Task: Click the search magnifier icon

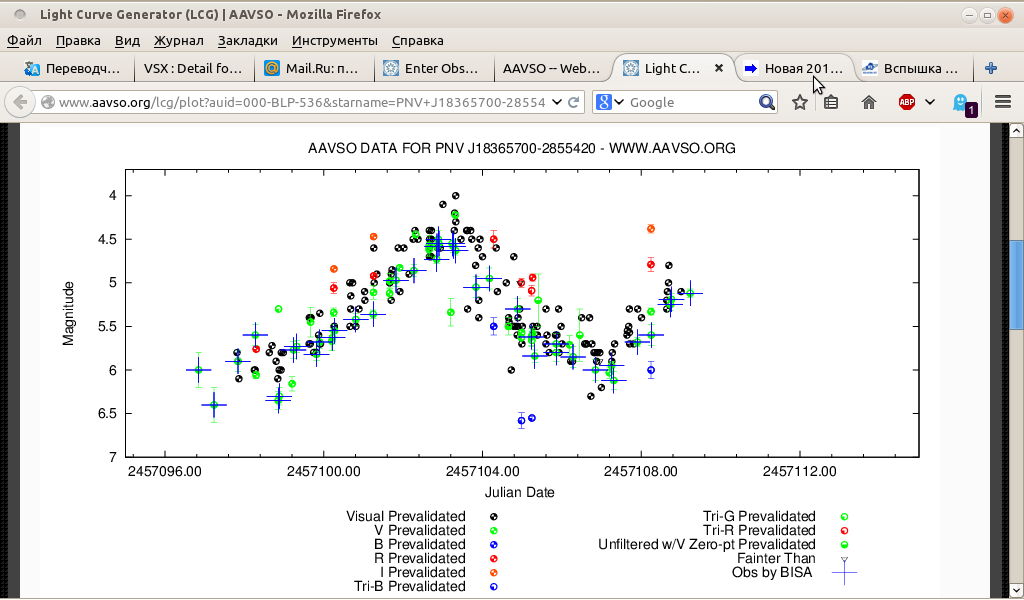Action: point(767,102)
